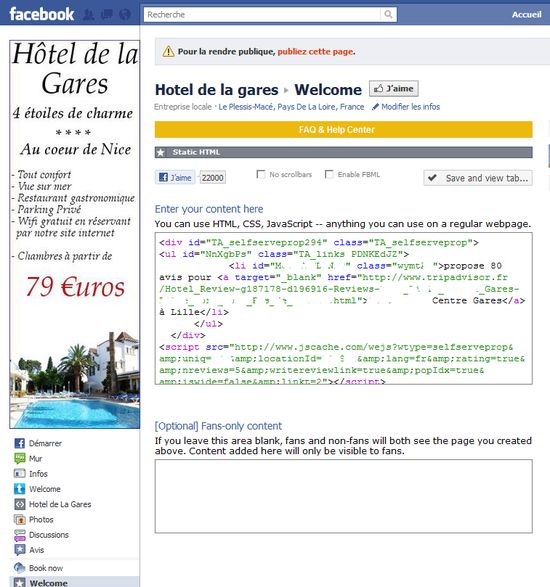Open friend requests icon in Facebook header
This screenshot has width=550, height=587.
pos(89,15)
